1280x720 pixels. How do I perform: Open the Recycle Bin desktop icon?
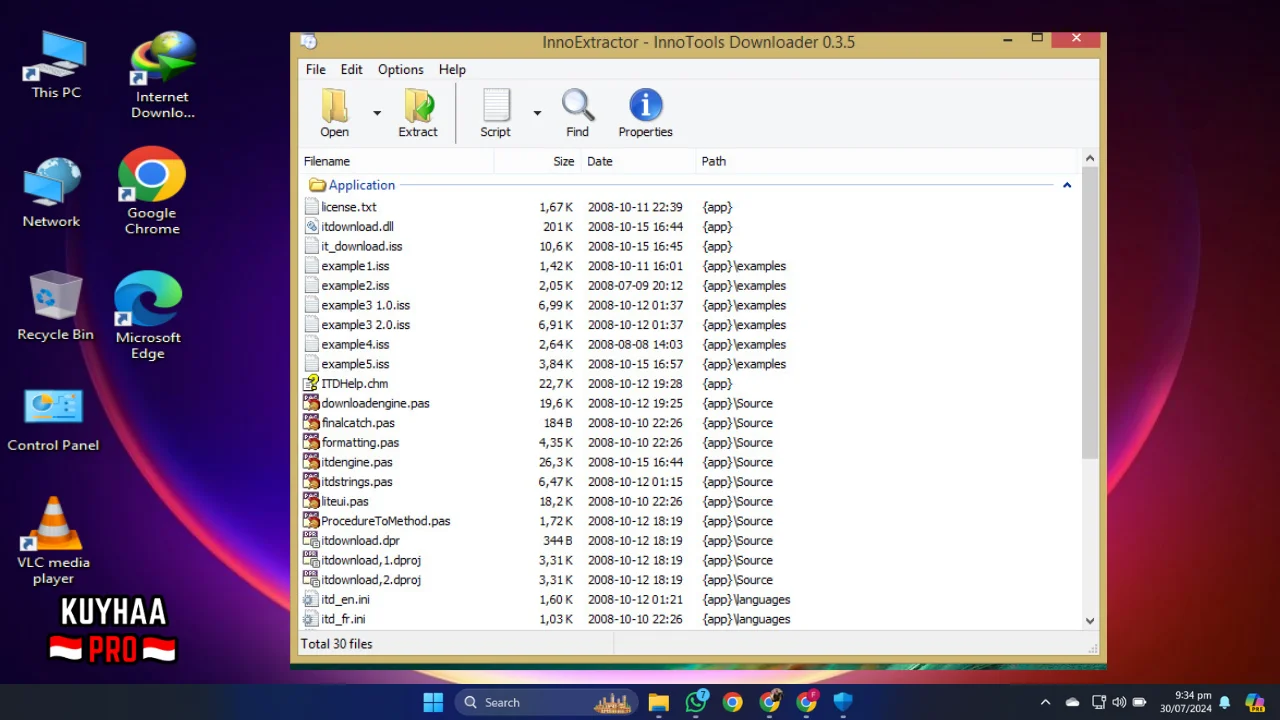pos(55,306)
